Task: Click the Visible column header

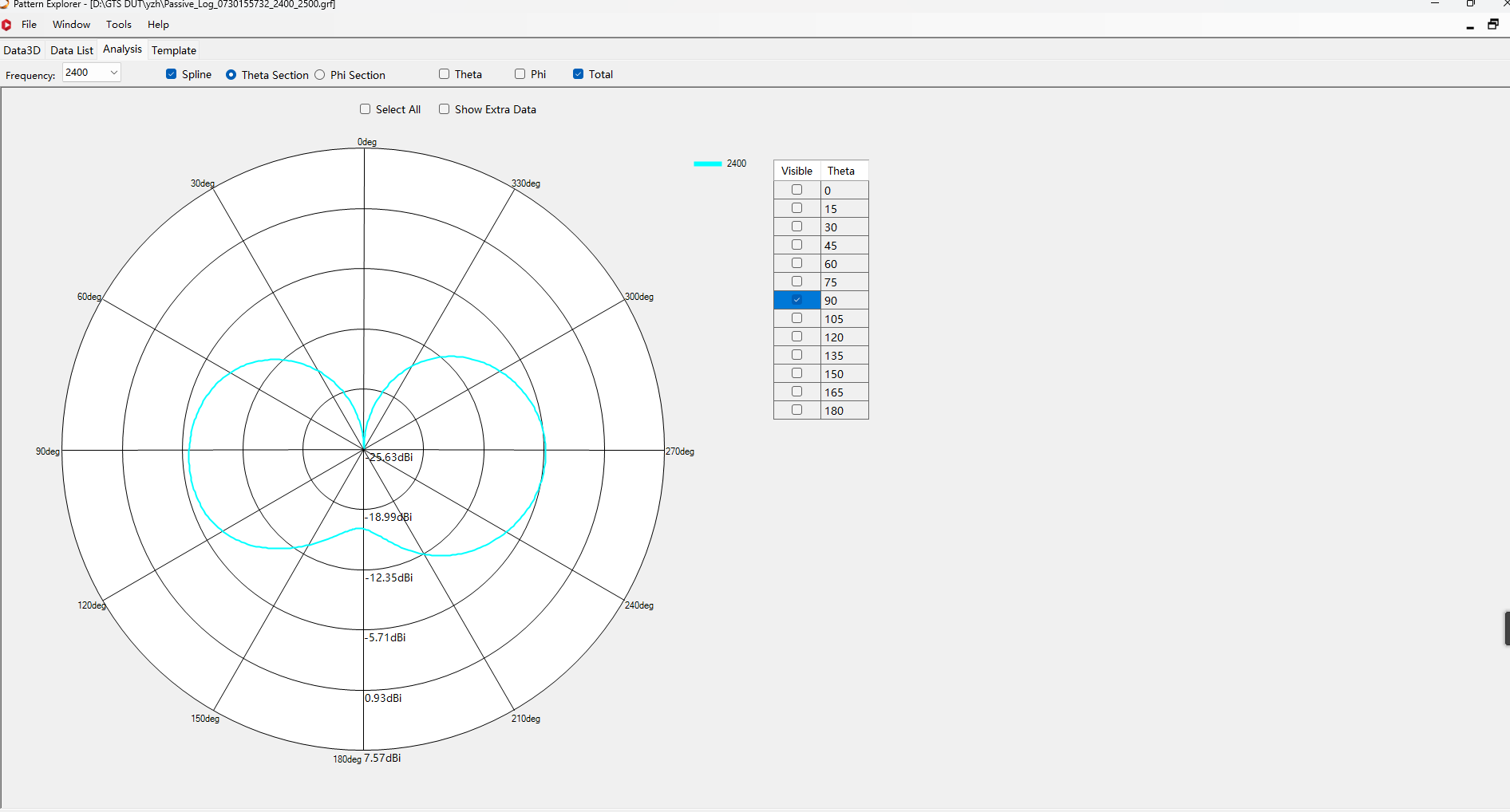Action: click(x=797, y=171)
